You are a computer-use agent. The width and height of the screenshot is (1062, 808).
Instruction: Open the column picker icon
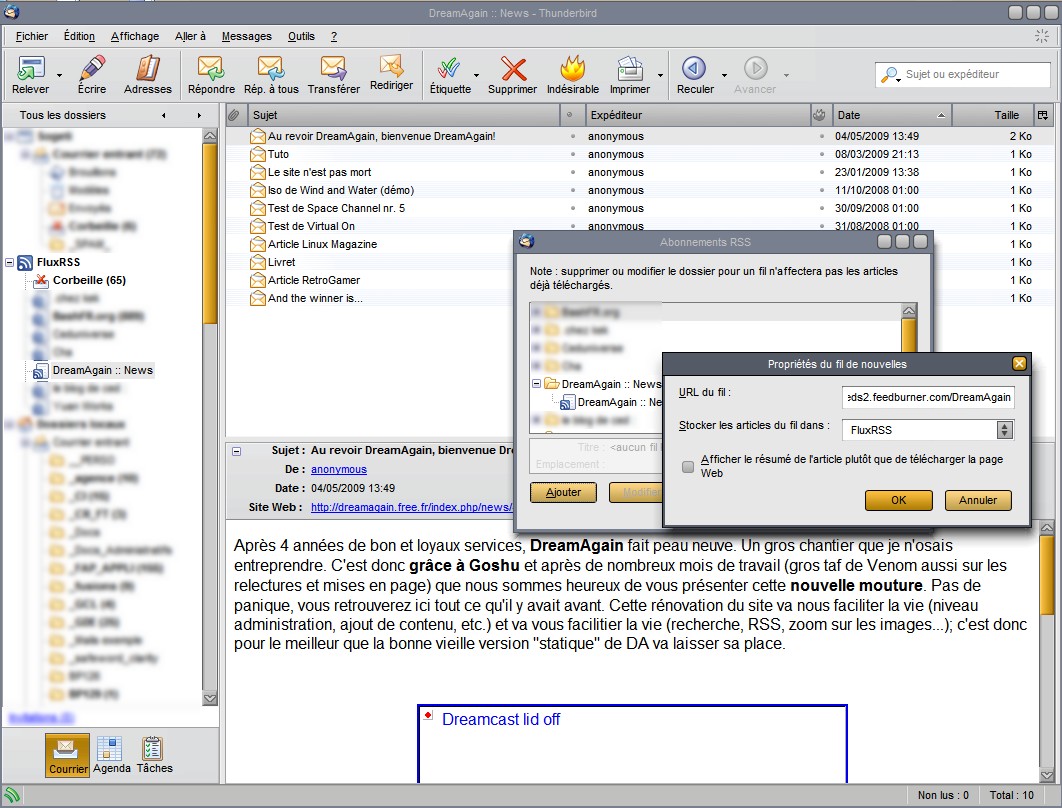pyautogui.click(x=1043, y=115)
